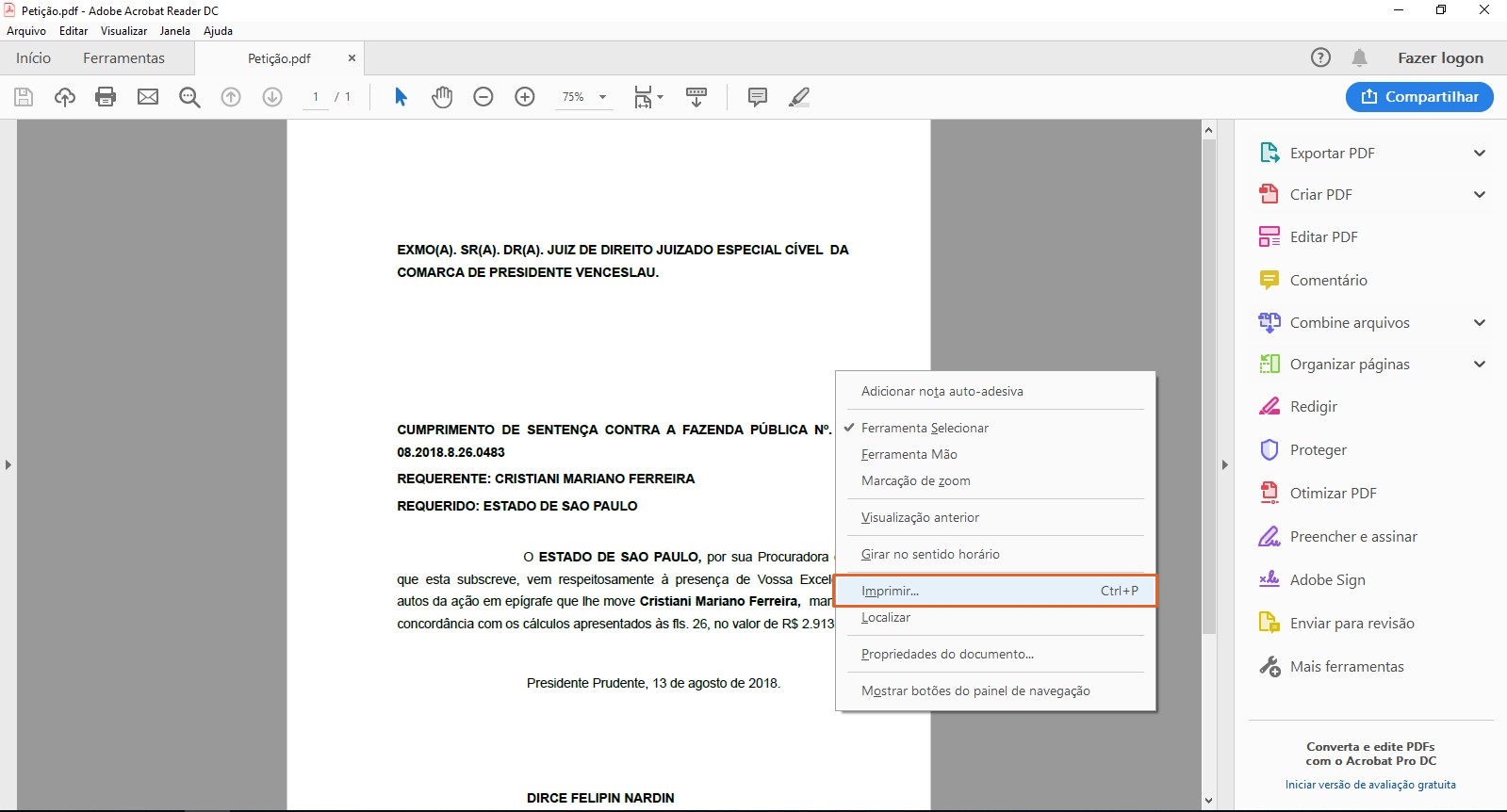1507x812 pixels.
Task: Click Fazer logon
Action: coord(1440,57)
